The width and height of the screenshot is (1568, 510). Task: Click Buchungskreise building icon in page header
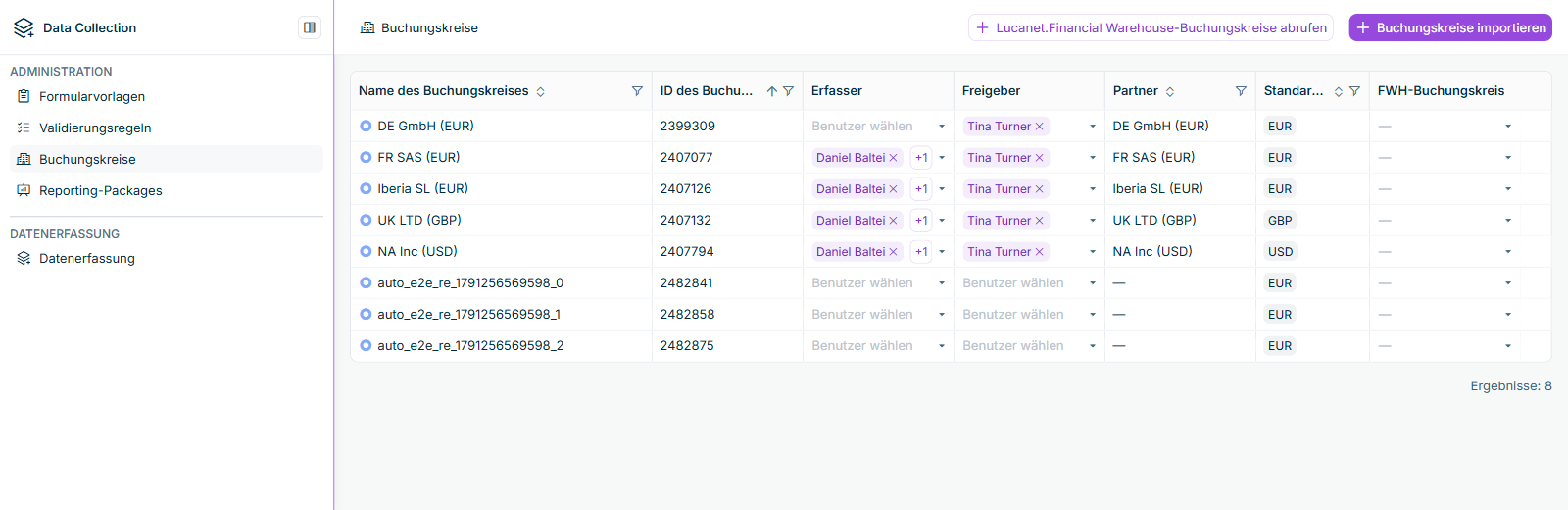tap(367, 27)
